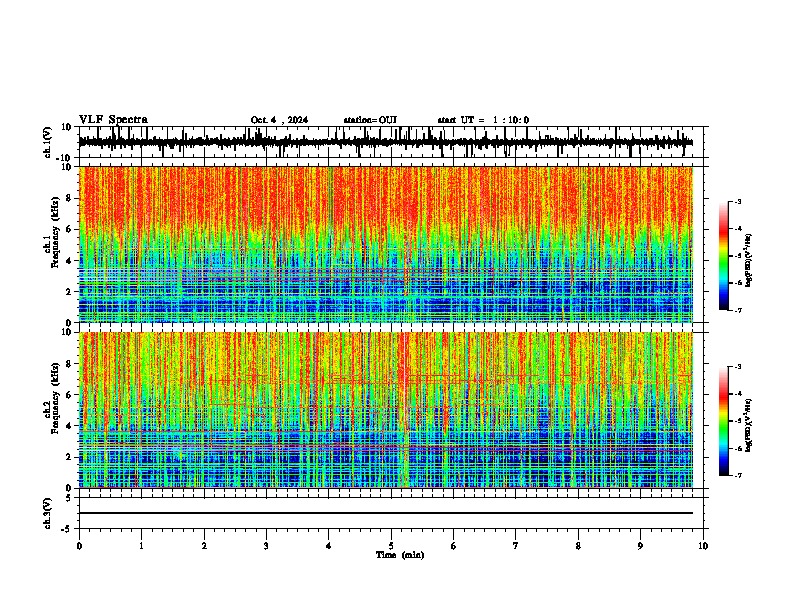Select the "start UT = 1 :10: 0" text

[483, 120]
